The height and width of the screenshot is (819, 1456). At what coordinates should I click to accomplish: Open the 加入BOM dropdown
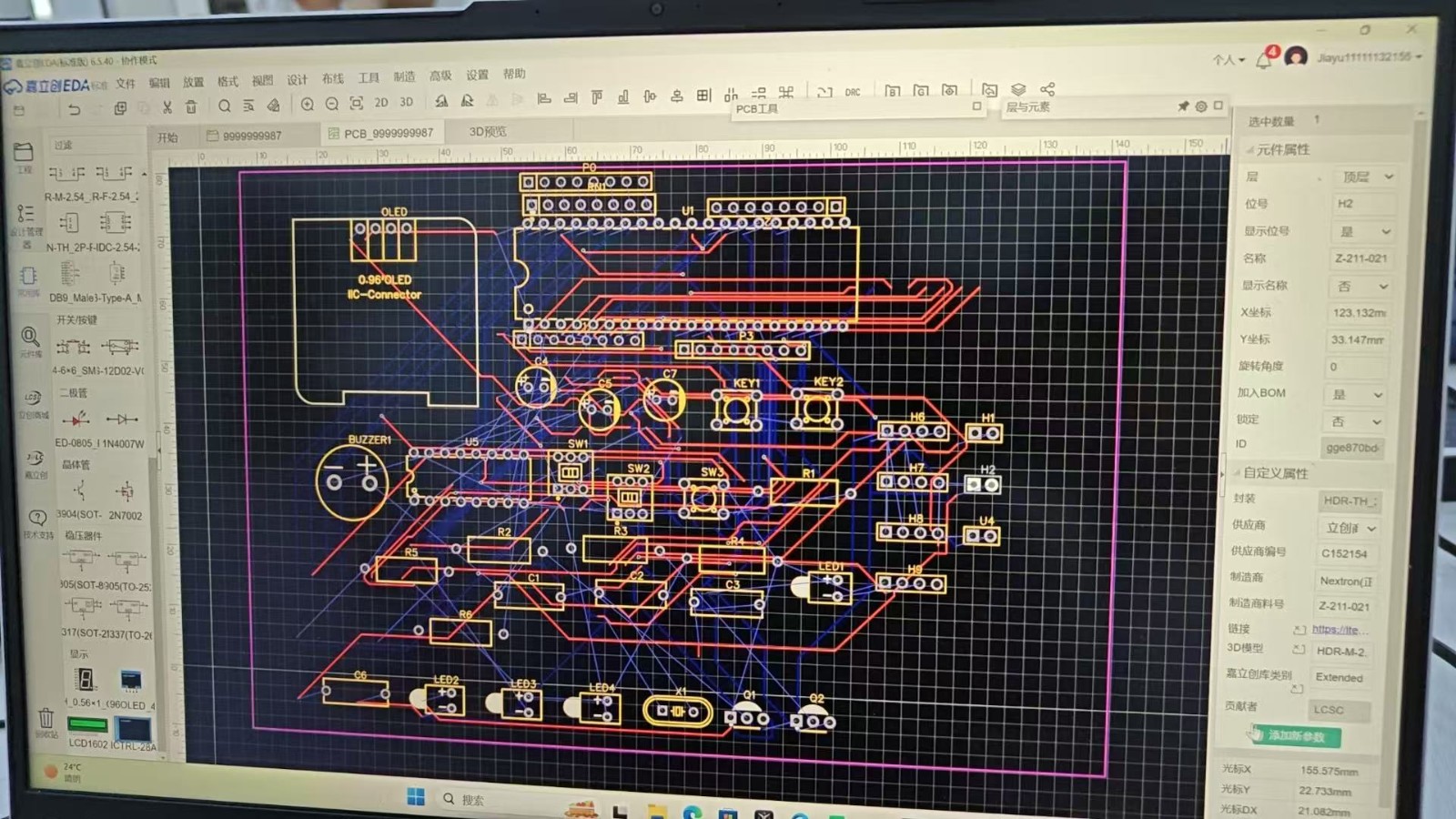pyautogui.click(x=1357, y=394)
